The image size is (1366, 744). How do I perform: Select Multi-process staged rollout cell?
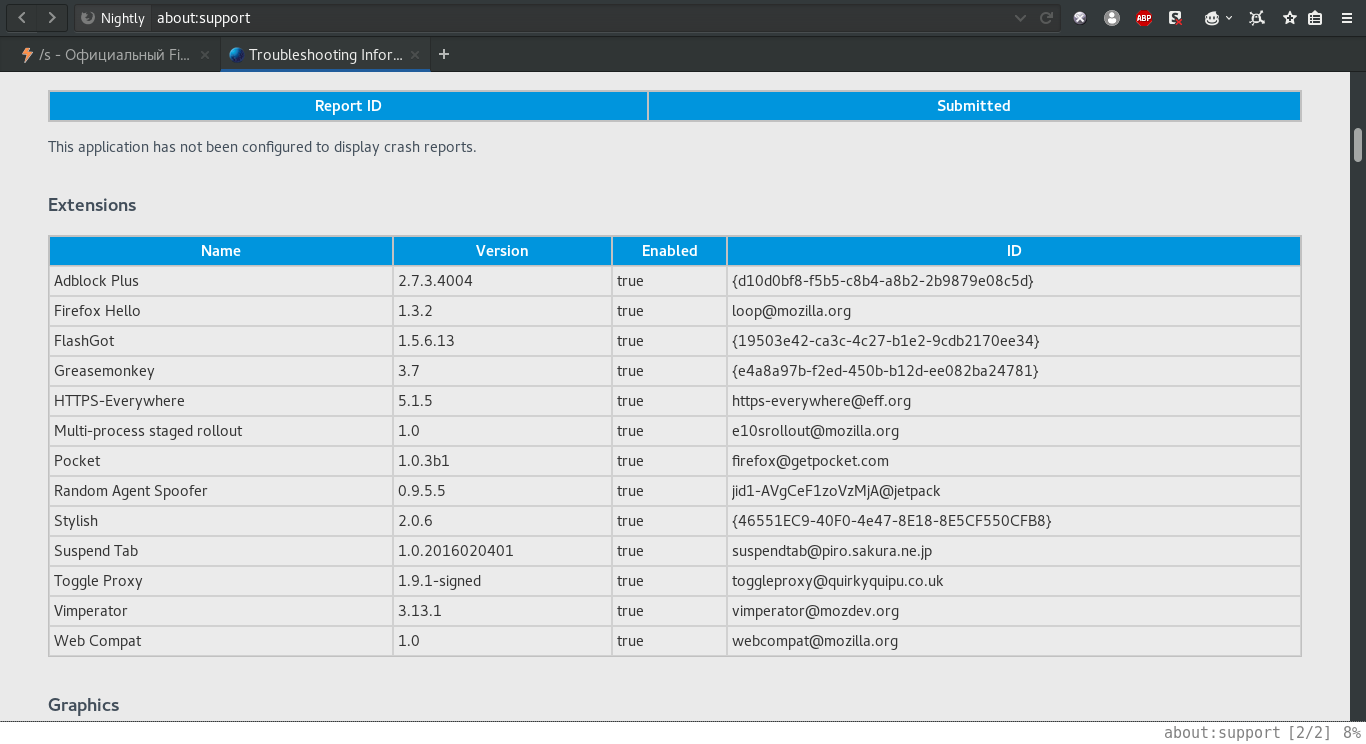[221, 431]
